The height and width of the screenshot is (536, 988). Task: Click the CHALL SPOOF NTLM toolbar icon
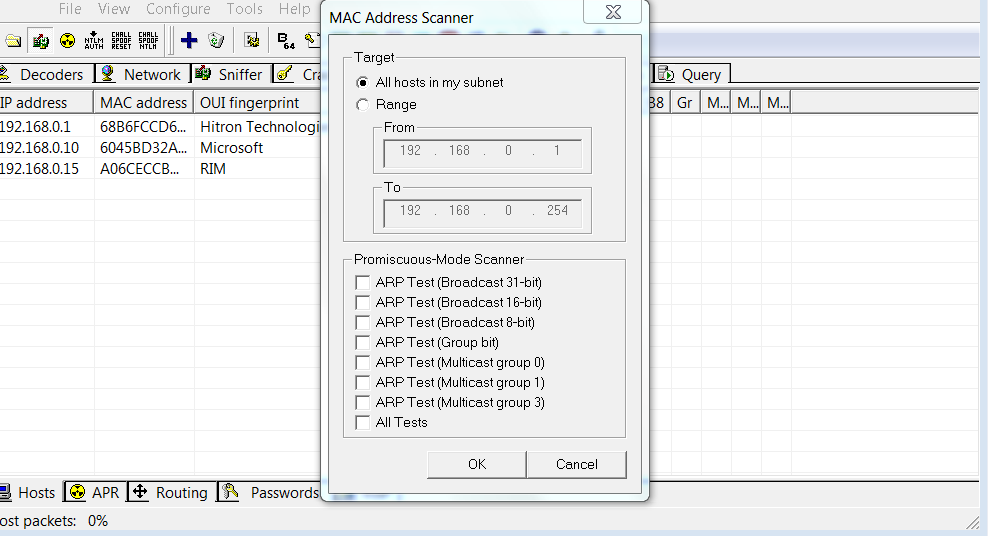coord(148,41)
